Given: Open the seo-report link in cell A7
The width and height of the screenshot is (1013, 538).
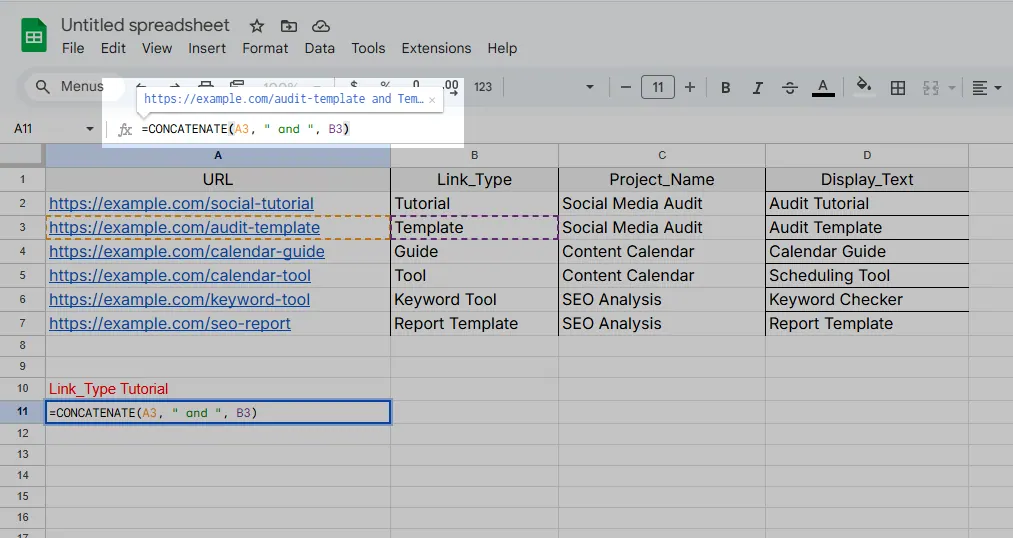Looking at the screenshot, I should tap(170, 324).
